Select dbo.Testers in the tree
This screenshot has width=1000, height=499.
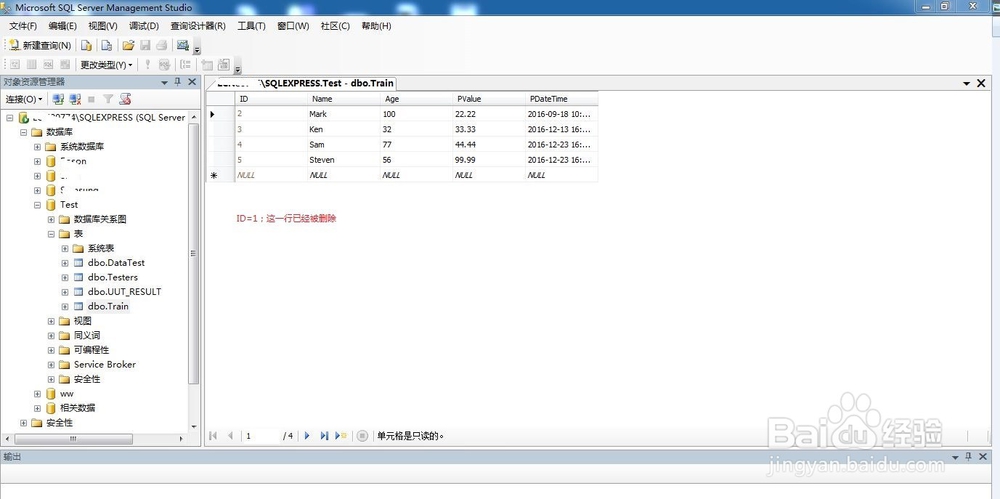112,278
